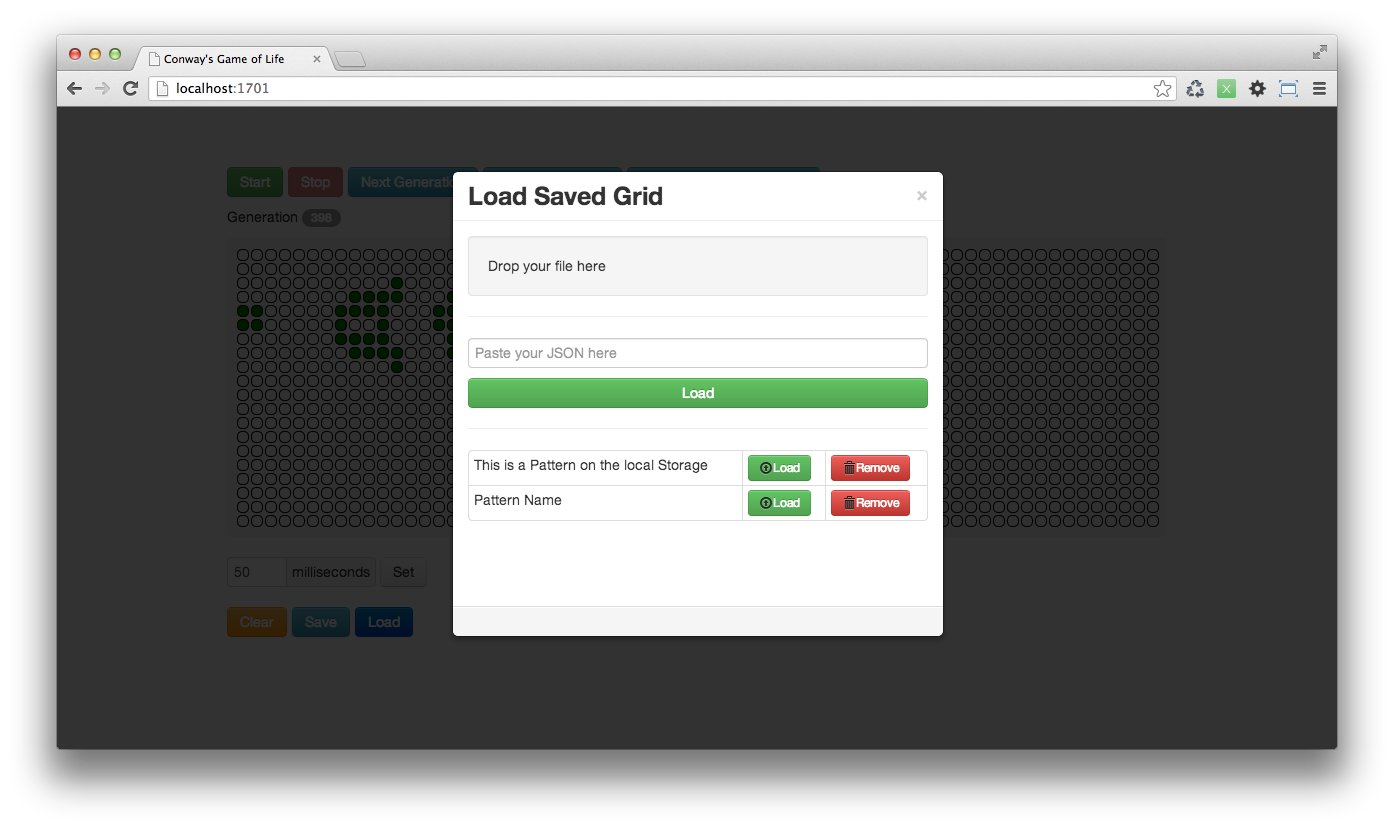Image resolution: width=1394 pixels, height=828 pixels.
Task: Minimize window with yellow traffic light
Action: 95,54
